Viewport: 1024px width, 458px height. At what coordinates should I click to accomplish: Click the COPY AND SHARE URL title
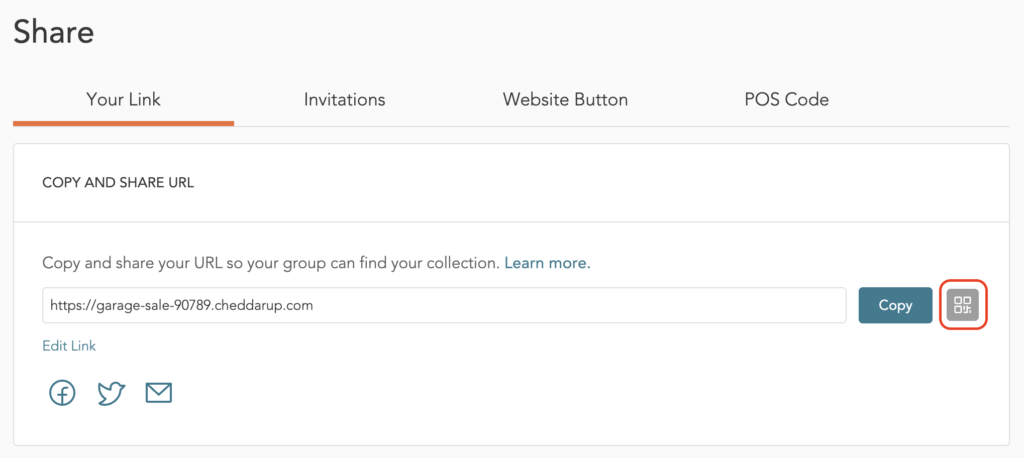[x=118, y=183]
